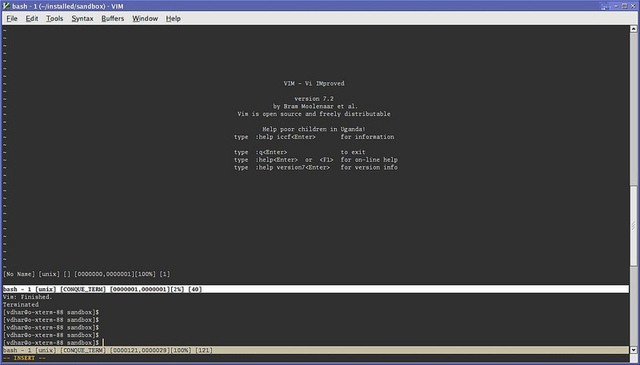Open the Syntax menu
This screenshot has width=640, height=365.
click(x=82, y=18)
